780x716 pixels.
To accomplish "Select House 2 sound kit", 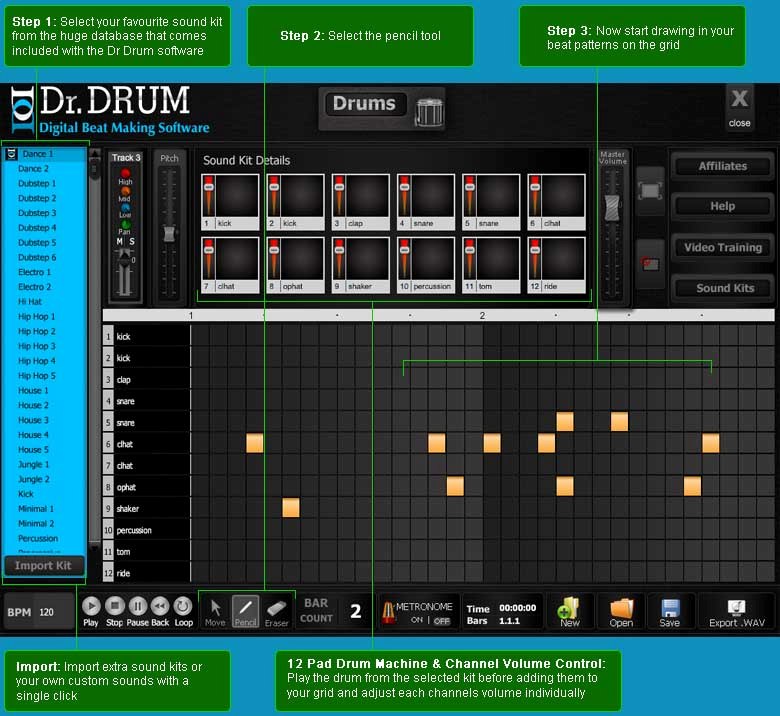I will coord(45,405).
